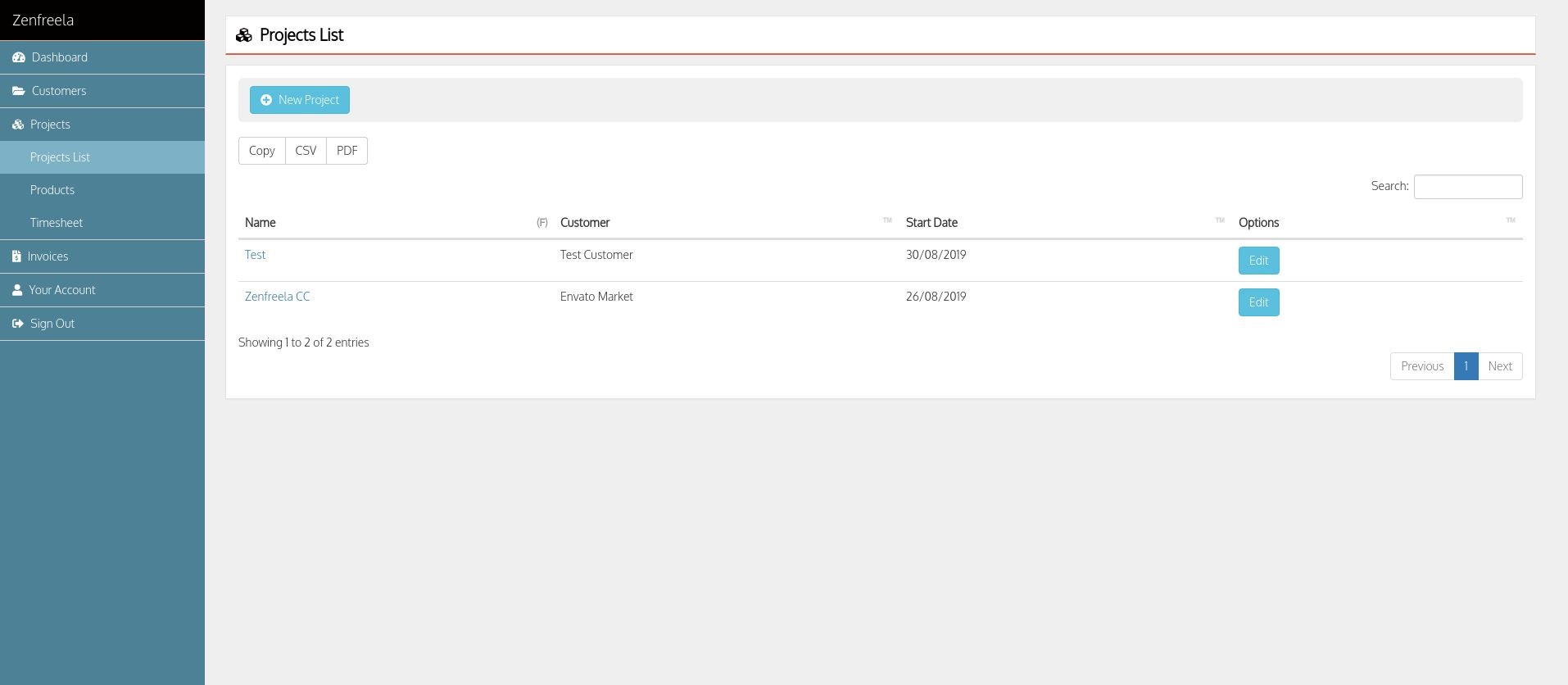Image resolution: width=1568 pixels, height=685 pixels.
Task: Sort the table by Customer column
Action: click(585, 223)
